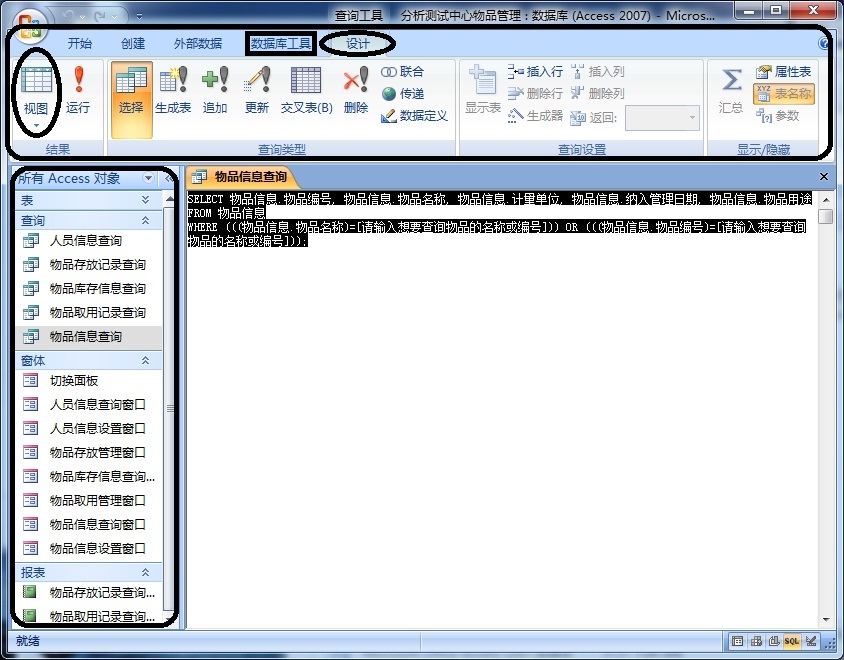Image resolution: width=844 pixels, height=660 pixels.
Task: Open the 属性表 property sheet
Action: coord(784,72)
